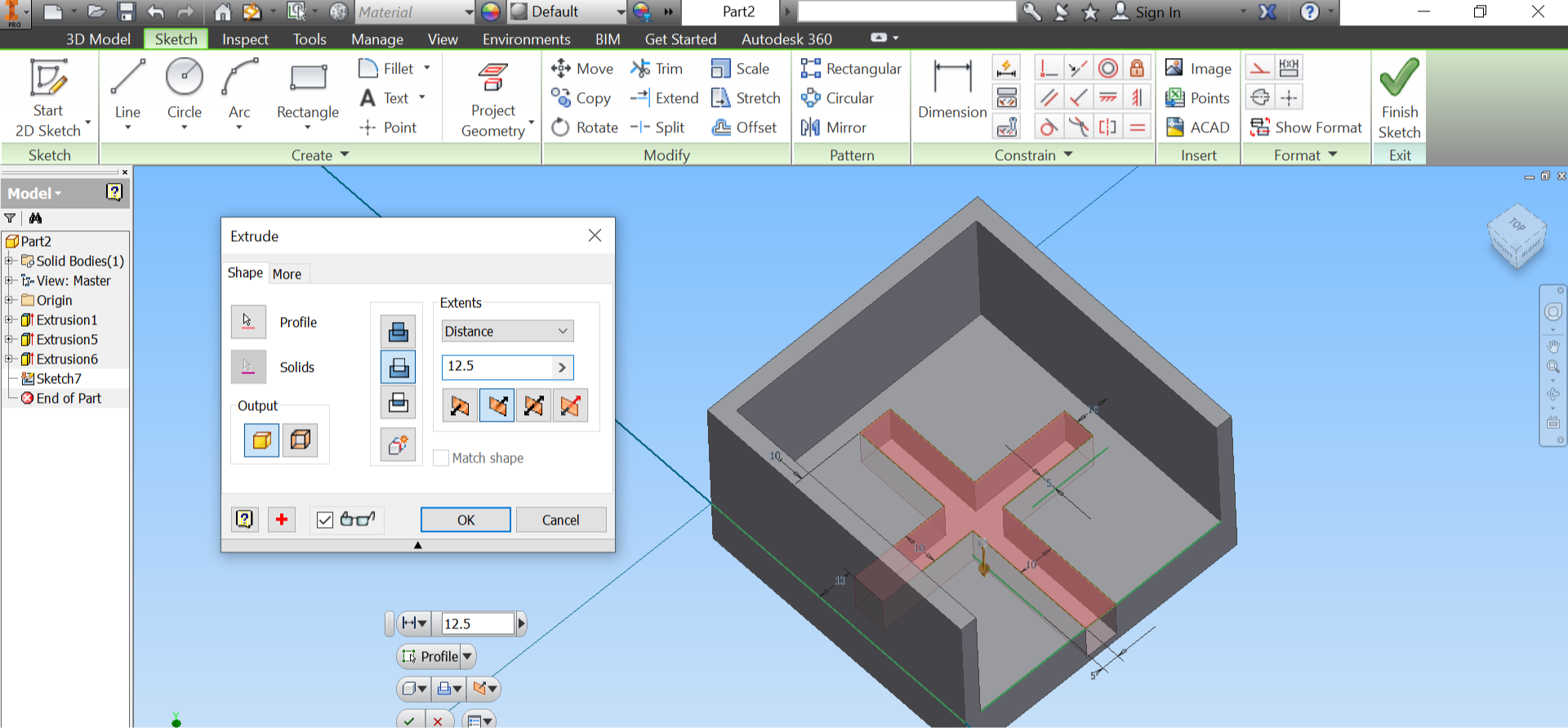This screenshot has height=728, width=1568.
Task: Click the red plus apply button in Extrude
Action: (x=282, y=520)
